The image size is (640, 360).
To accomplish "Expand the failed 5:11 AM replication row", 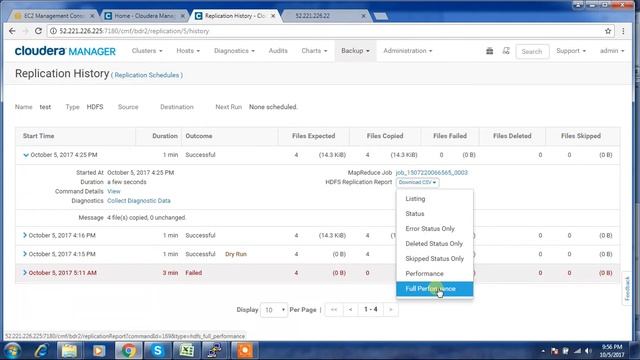I will pyautogui.click(x=25, y=273).
